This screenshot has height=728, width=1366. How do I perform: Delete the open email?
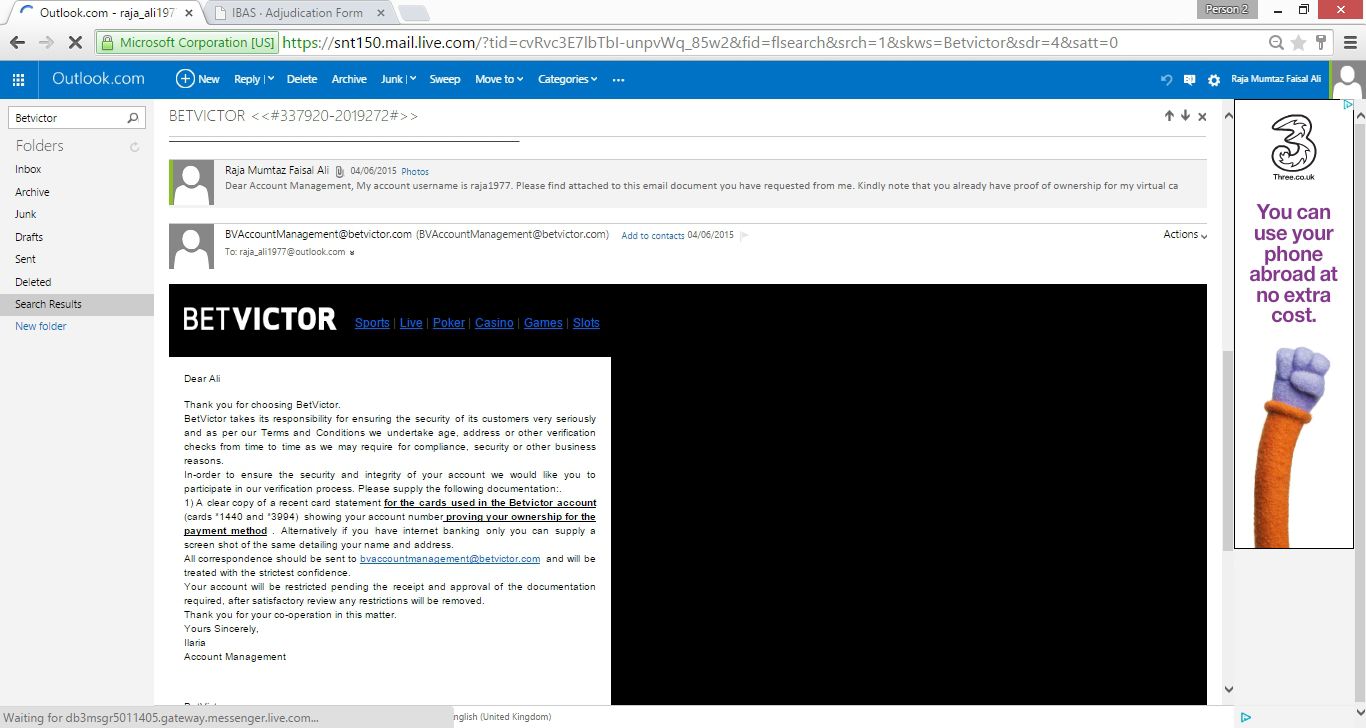pos(302,79)
